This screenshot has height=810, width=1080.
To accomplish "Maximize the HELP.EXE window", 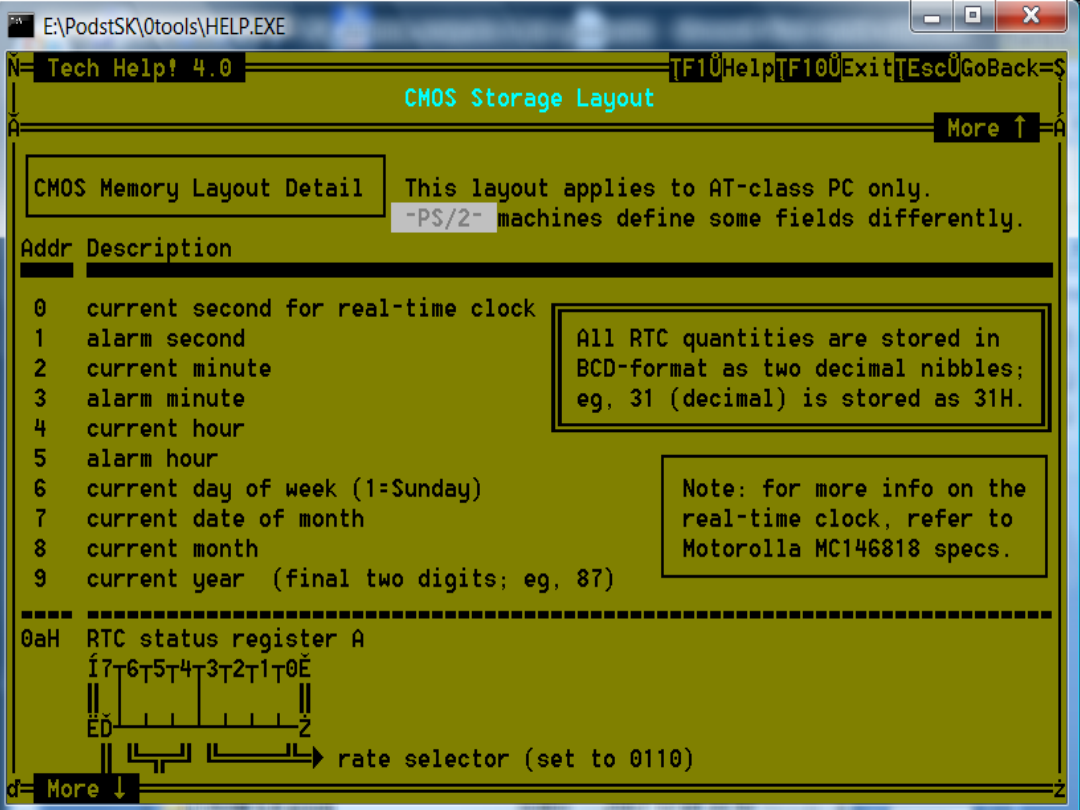I will coord(971,18).
